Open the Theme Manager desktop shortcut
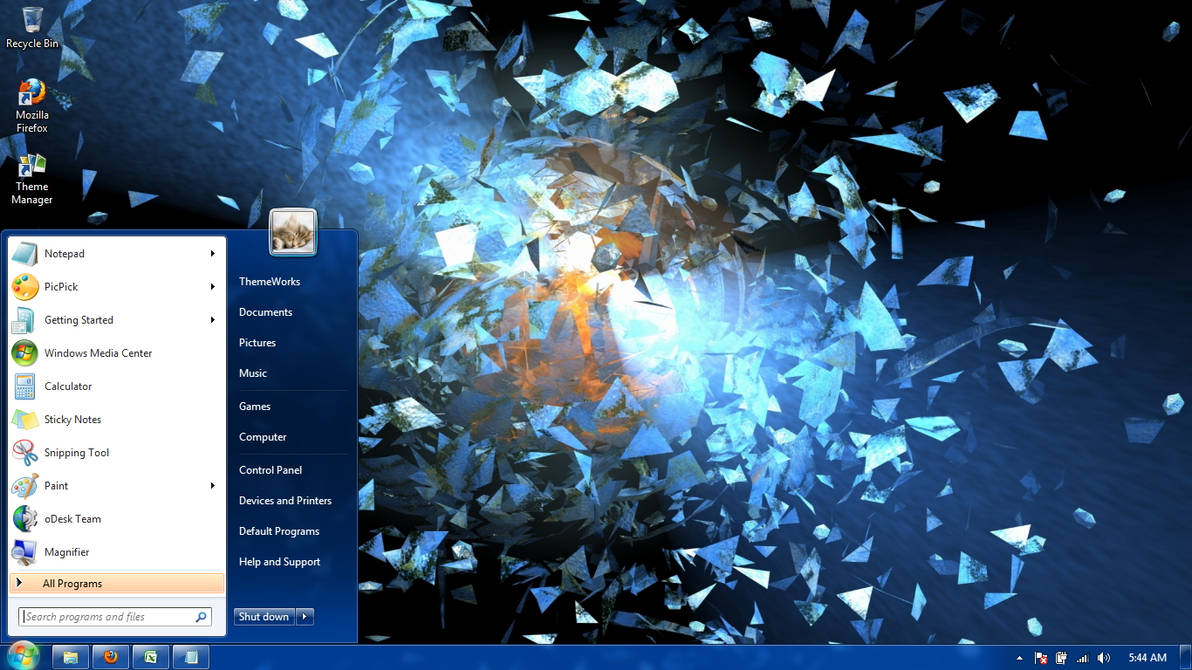The image size is (1192, 670). coord(32,179)
